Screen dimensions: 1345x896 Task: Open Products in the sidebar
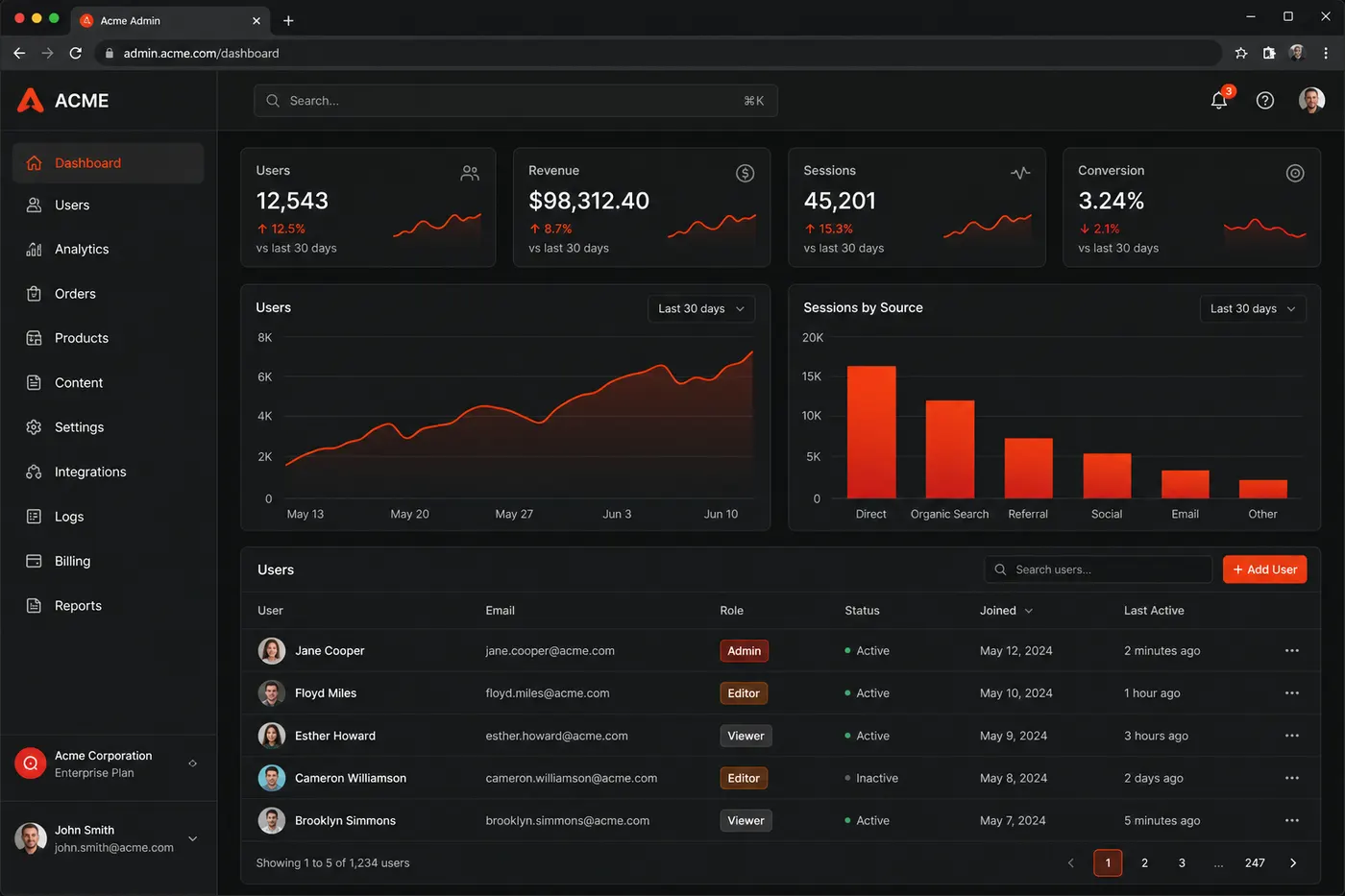pos(108,338)
